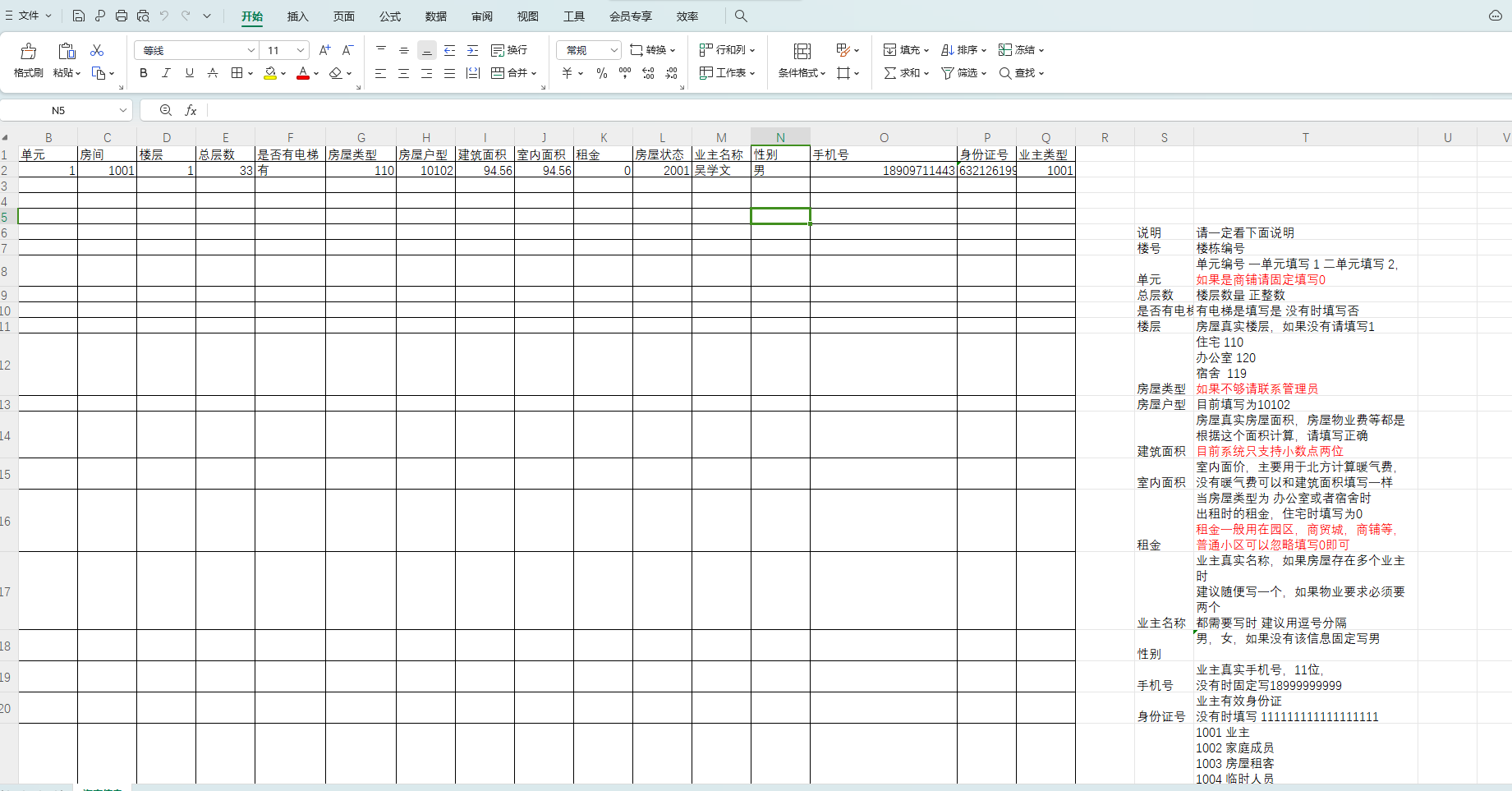Click the Freeze (冻结) button
The height and width of the screenshot is (791, 1512).
click(x=1021, y=50)
